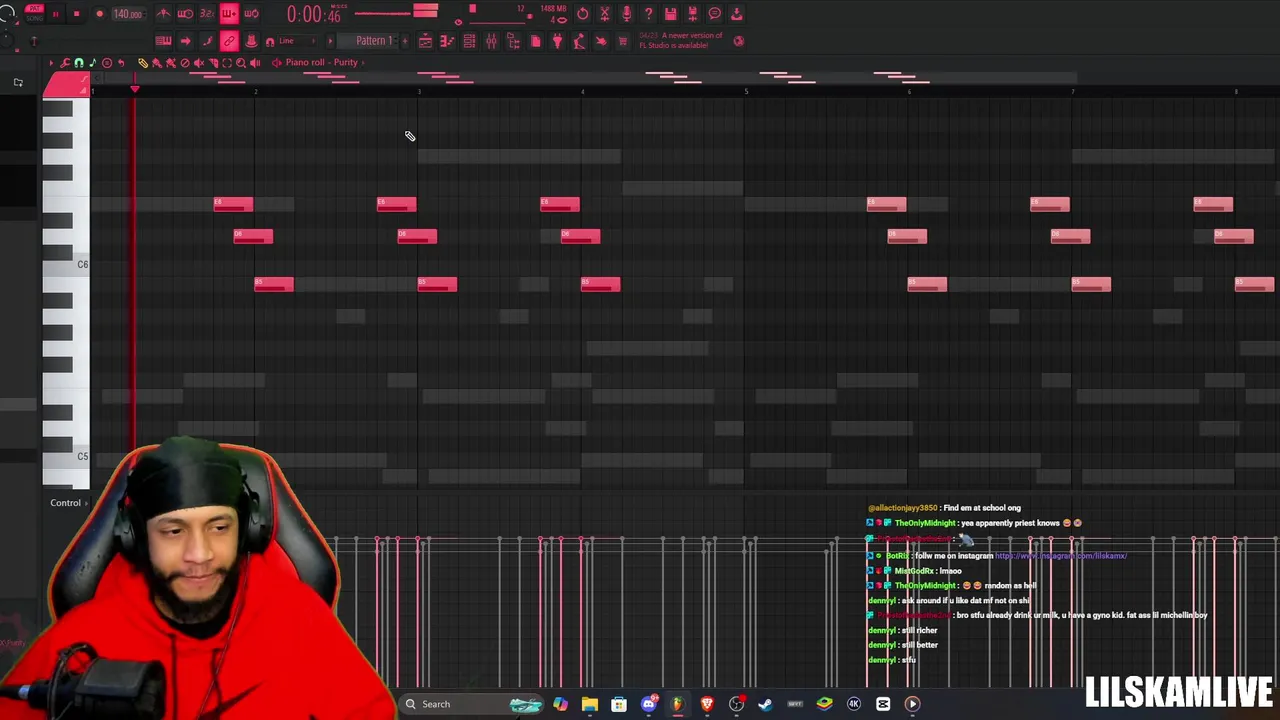The image size is (1280, 720).
Task: Click the microphone one-click audio recording icon
Action: pos(627,14)
